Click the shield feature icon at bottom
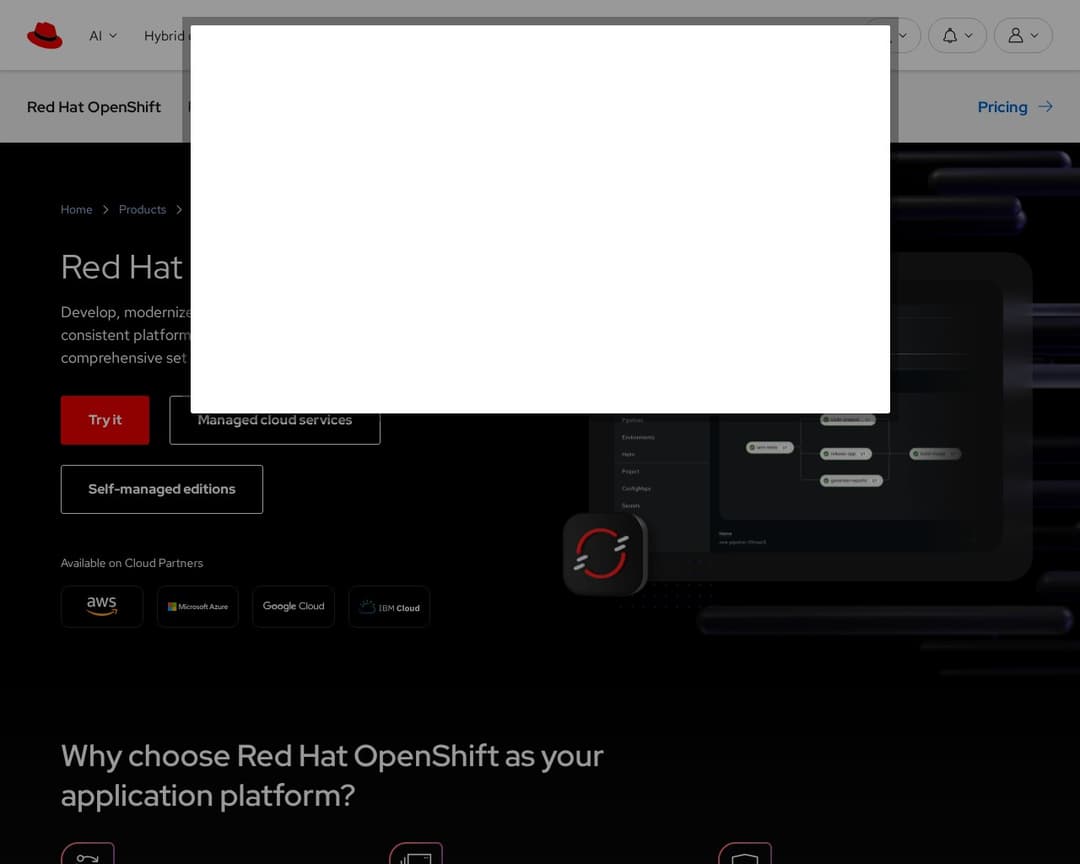 [x=744, y=856]
